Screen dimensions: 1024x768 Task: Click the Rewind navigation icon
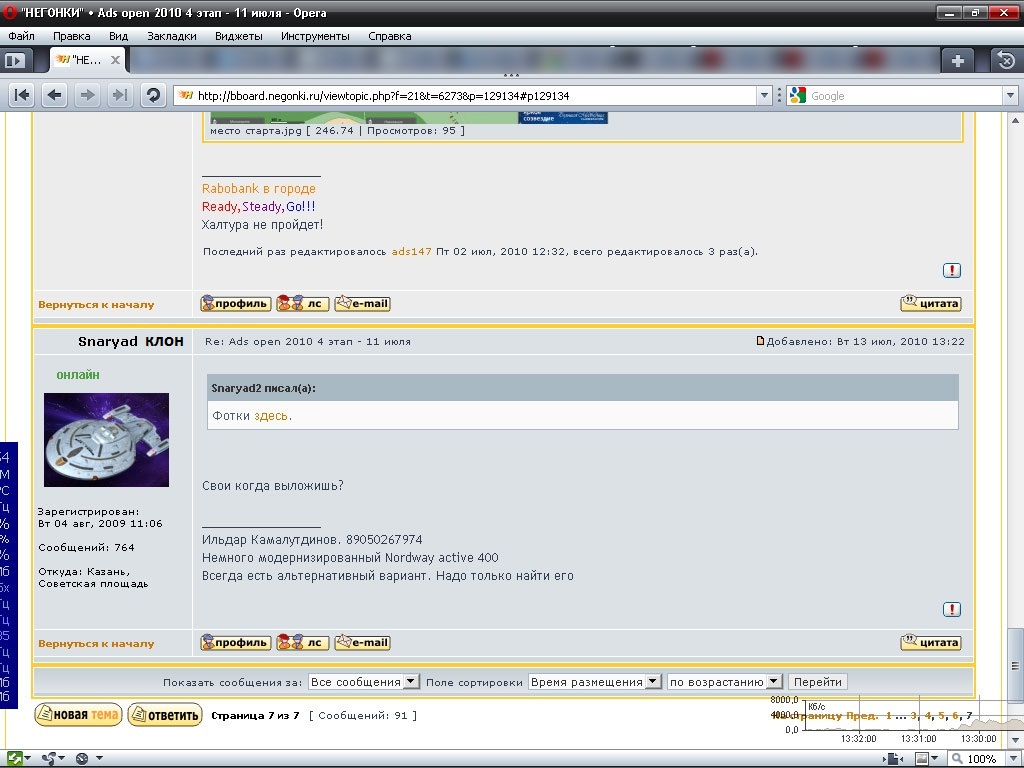[x=22, y=95]
